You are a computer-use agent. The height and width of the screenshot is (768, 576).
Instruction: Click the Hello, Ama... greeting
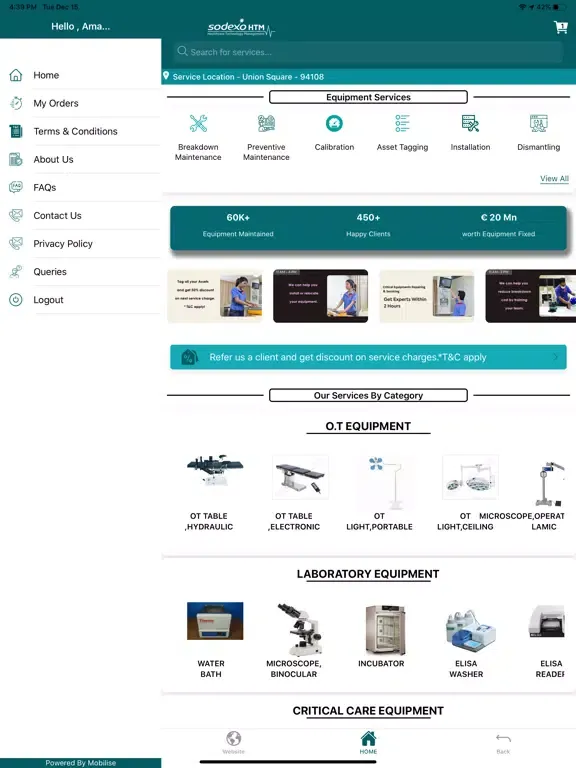[81, 26]
